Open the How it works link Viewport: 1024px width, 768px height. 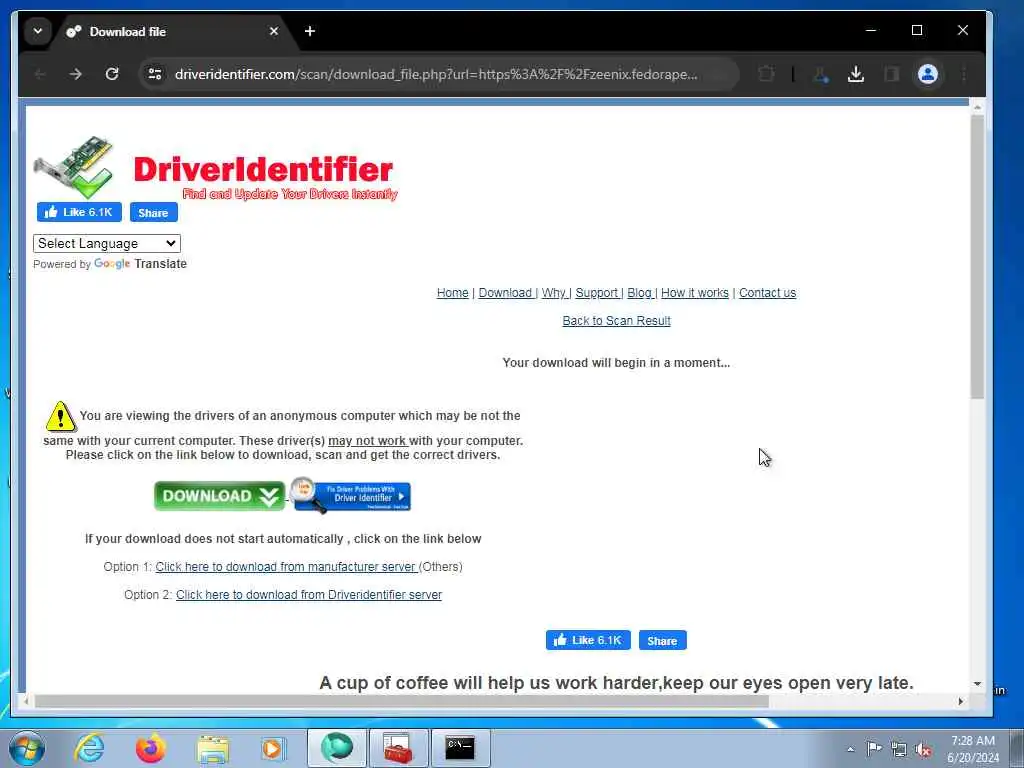pyautogui.click(x=694, y=293)
